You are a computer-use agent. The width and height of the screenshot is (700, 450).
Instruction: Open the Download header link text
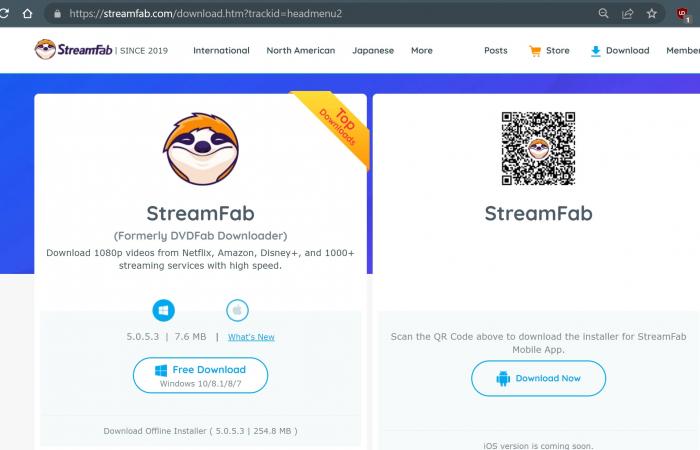tap(627, 50)
